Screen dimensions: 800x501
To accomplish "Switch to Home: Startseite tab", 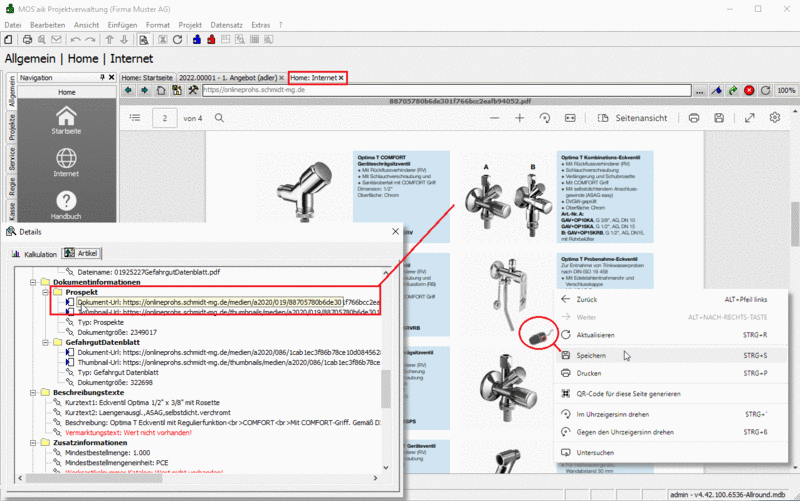I will tap(147, 78).
